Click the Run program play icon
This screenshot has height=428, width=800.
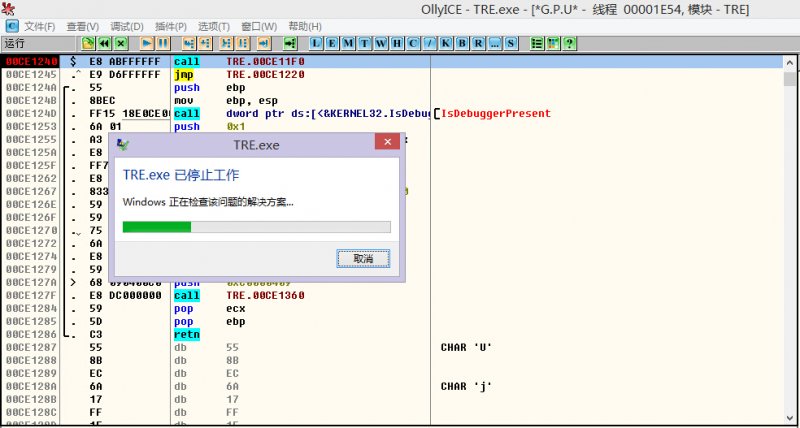147,44
